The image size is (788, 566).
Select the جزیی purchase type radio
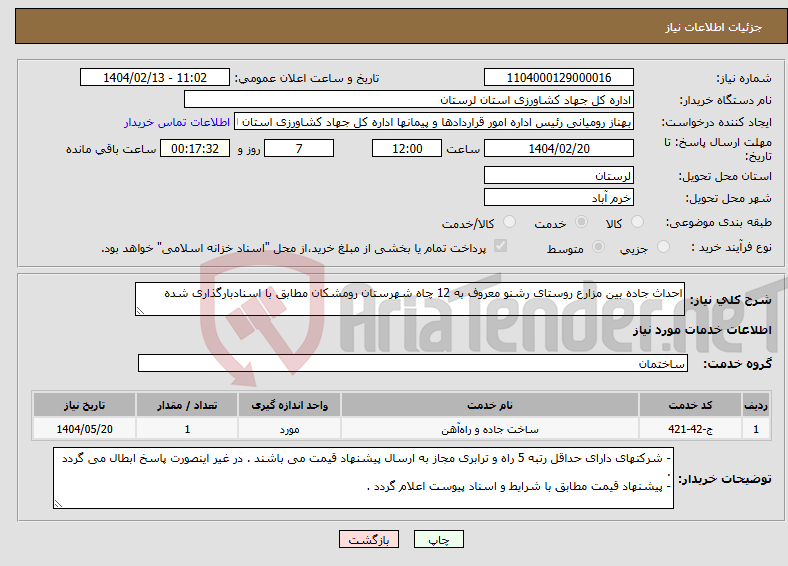click(x=663, y=246)
